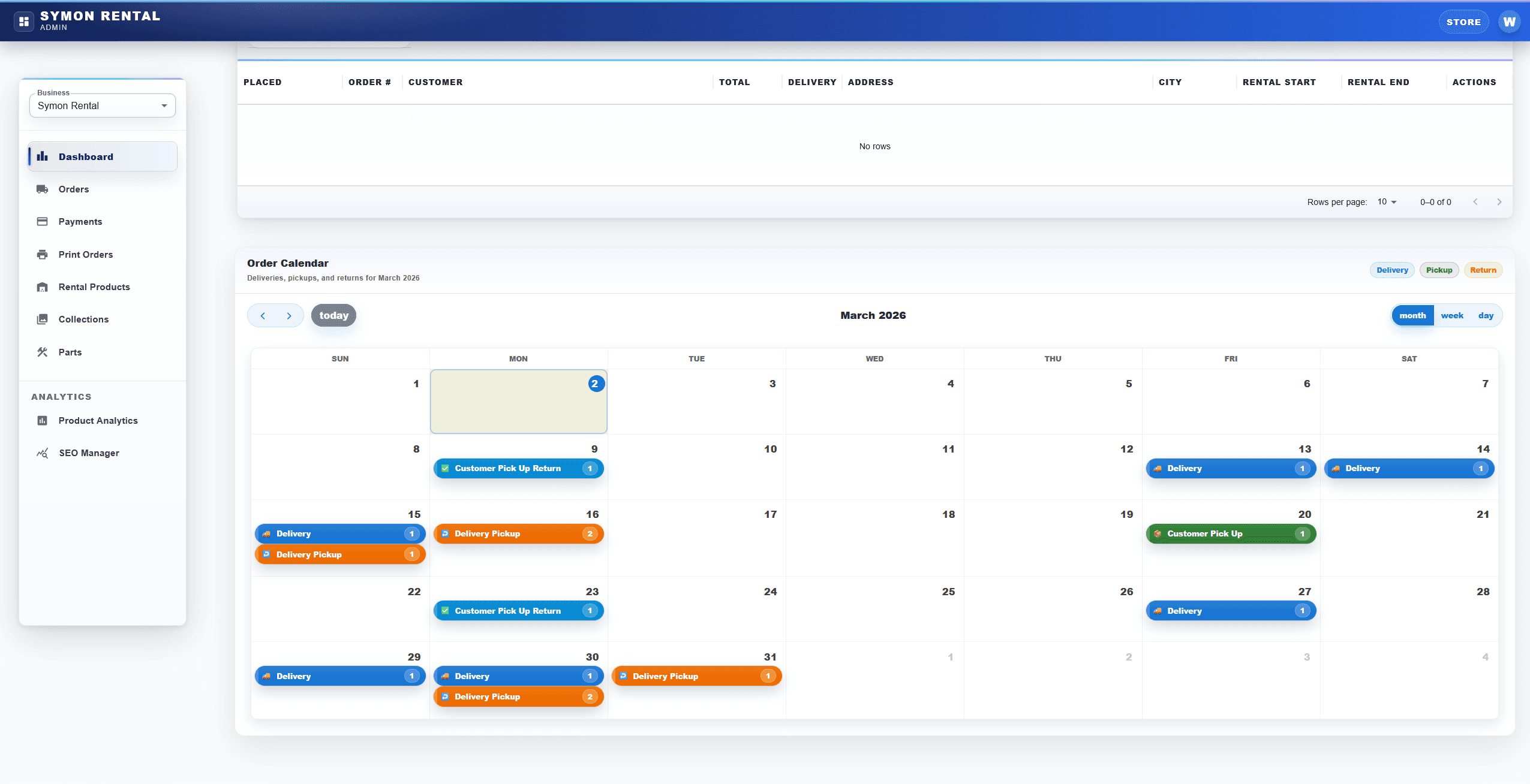Open Parts using the wrench icon
This screenshot has width=1530, height=784.
click(x=42, y=352)
